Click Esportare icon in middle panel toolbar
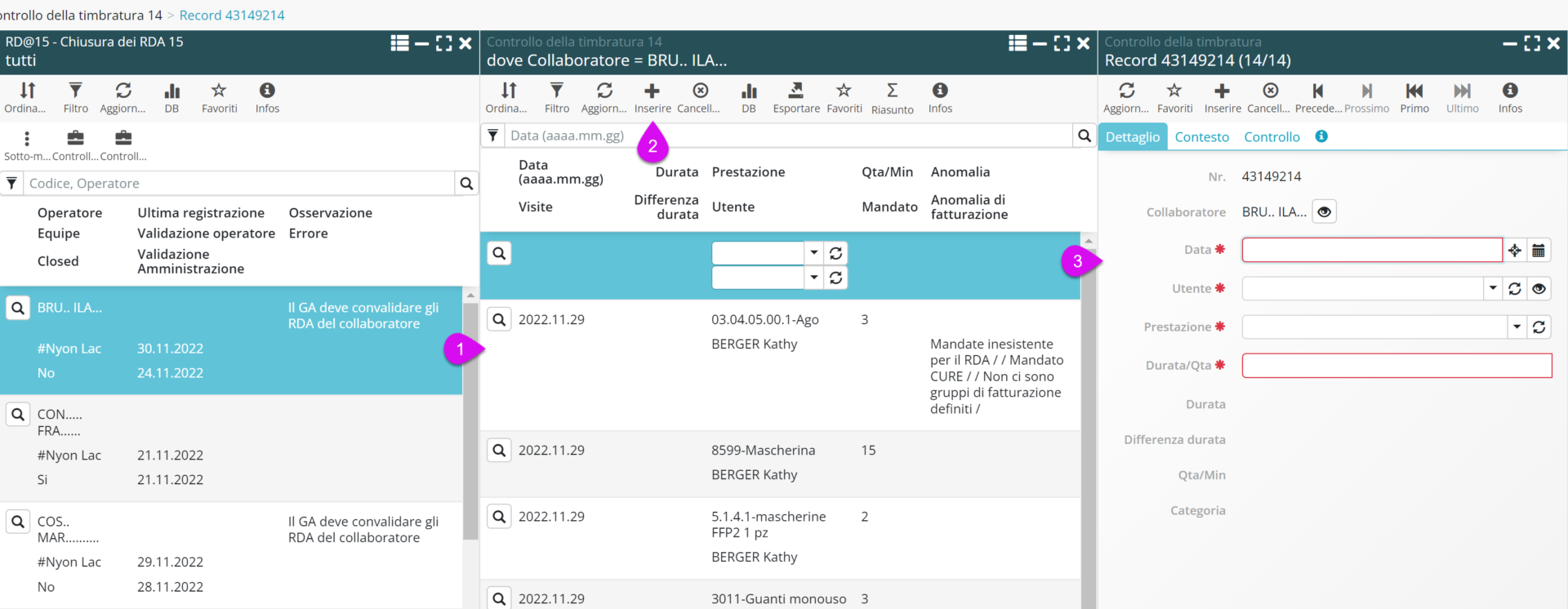 point(795,91)
